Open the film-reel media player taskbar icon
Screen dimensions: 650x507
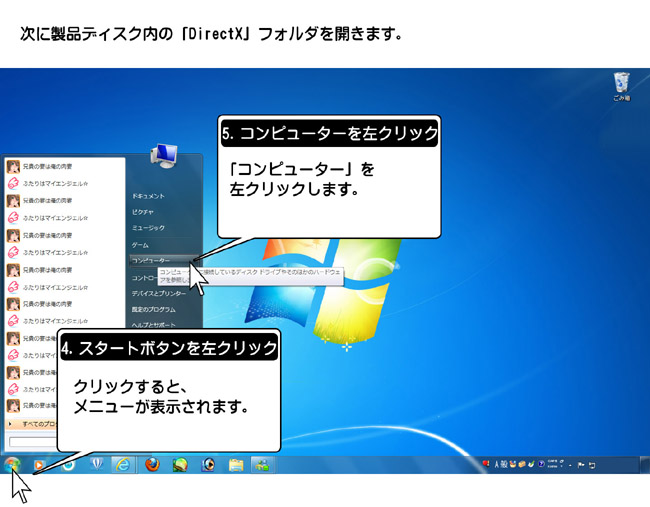pos(208,465)
